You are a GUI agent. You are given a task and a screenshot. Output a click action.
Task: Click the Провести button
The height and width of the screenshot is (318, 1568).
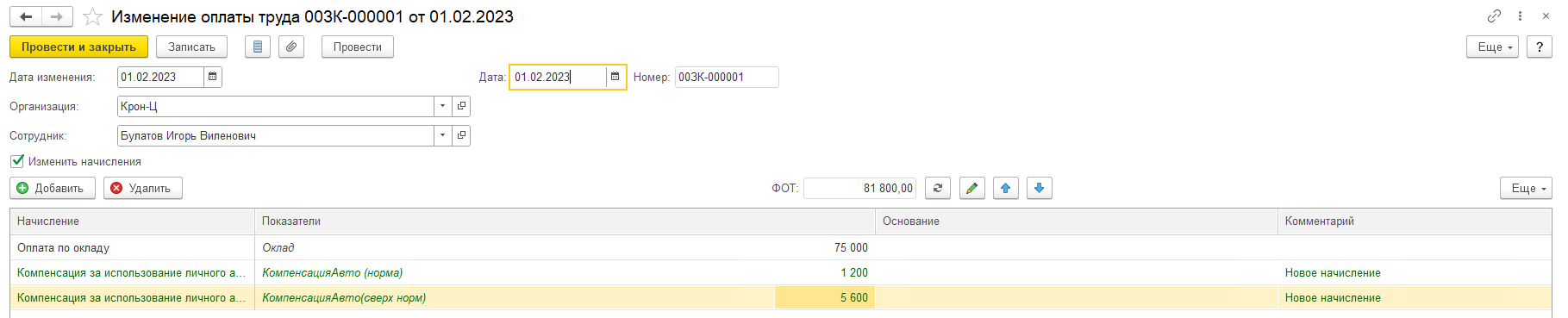tap(358, 47)
